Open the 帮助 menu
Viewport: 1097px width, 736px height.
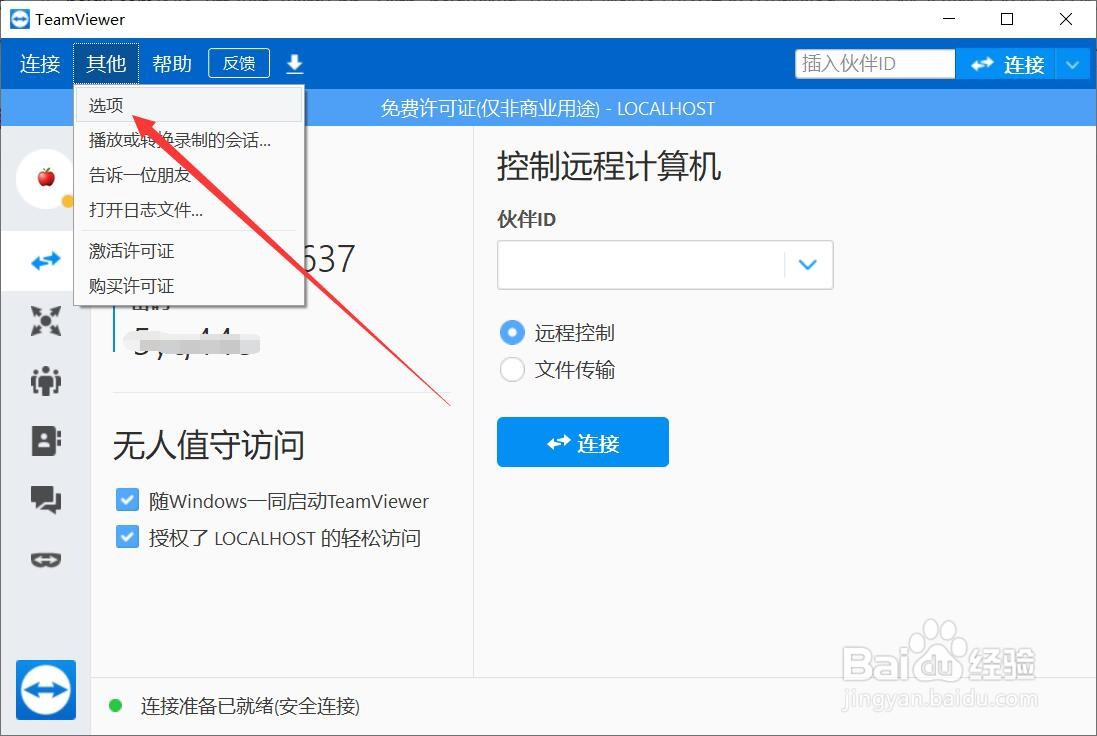coord(171,64)
